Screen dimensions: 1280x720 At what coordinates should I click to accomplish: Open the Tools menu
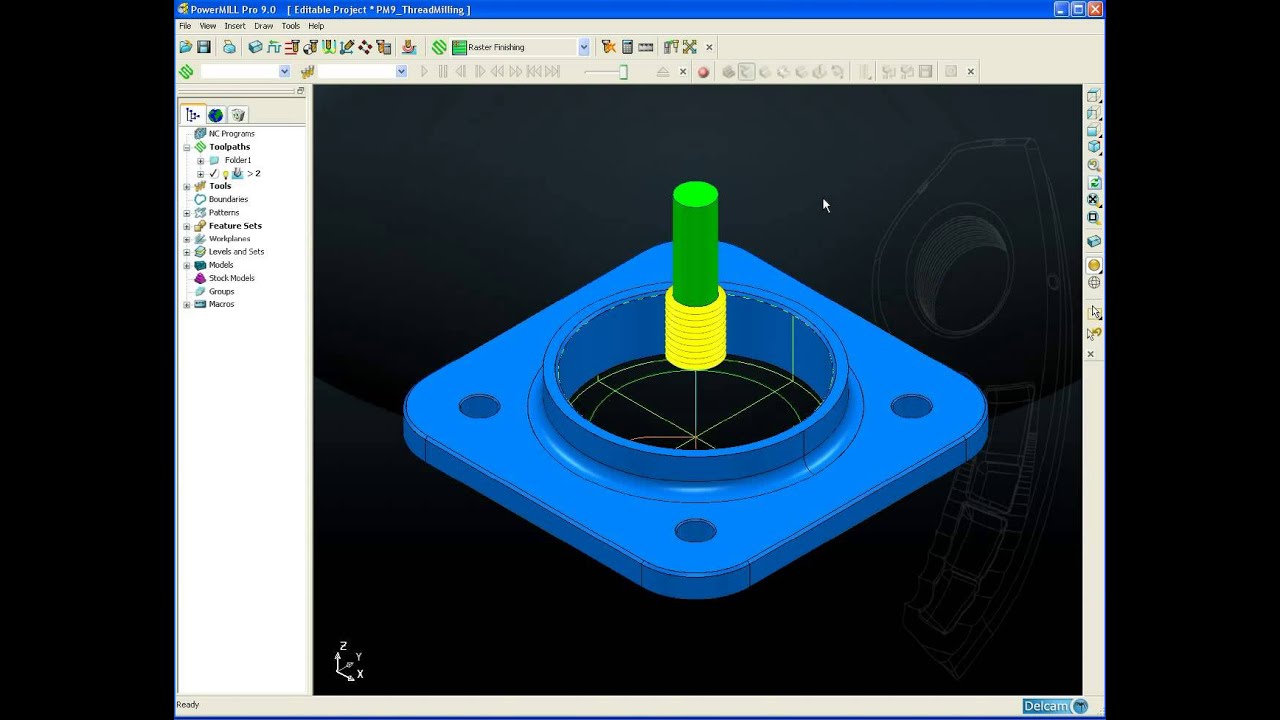click(x=290, y=26)
